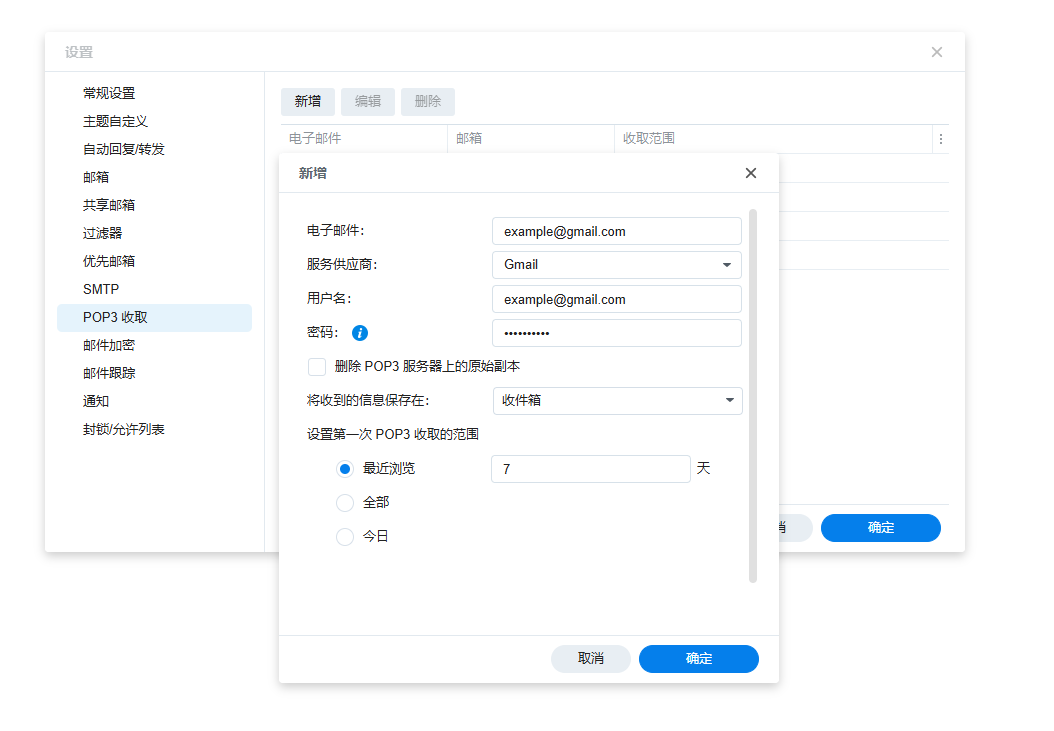
Task: Choose the 最近浏览 radio option
Action: pos(345,469)
